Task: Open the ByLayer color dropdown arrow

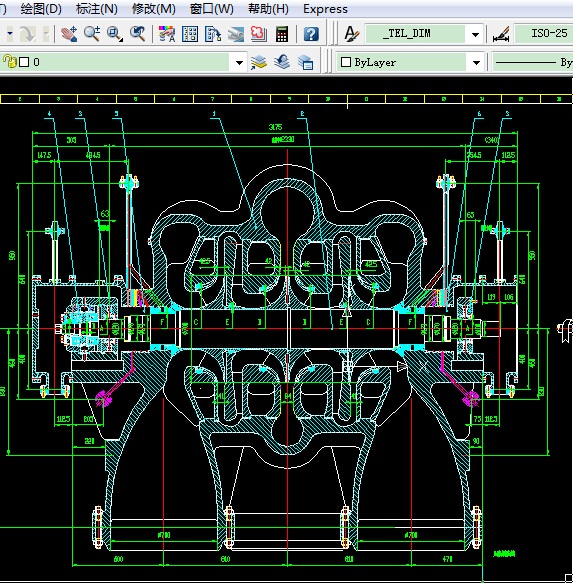Action: 476,62
